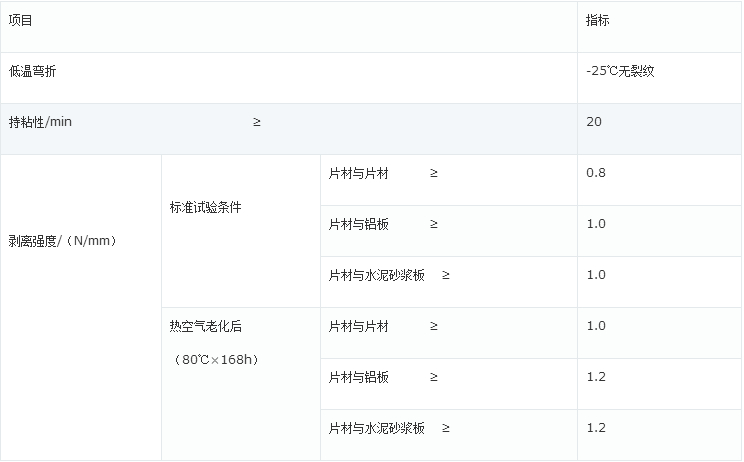Click the value 20 cell
The height and width of the screenshot is (462, 744).
[x=660, y=129]
